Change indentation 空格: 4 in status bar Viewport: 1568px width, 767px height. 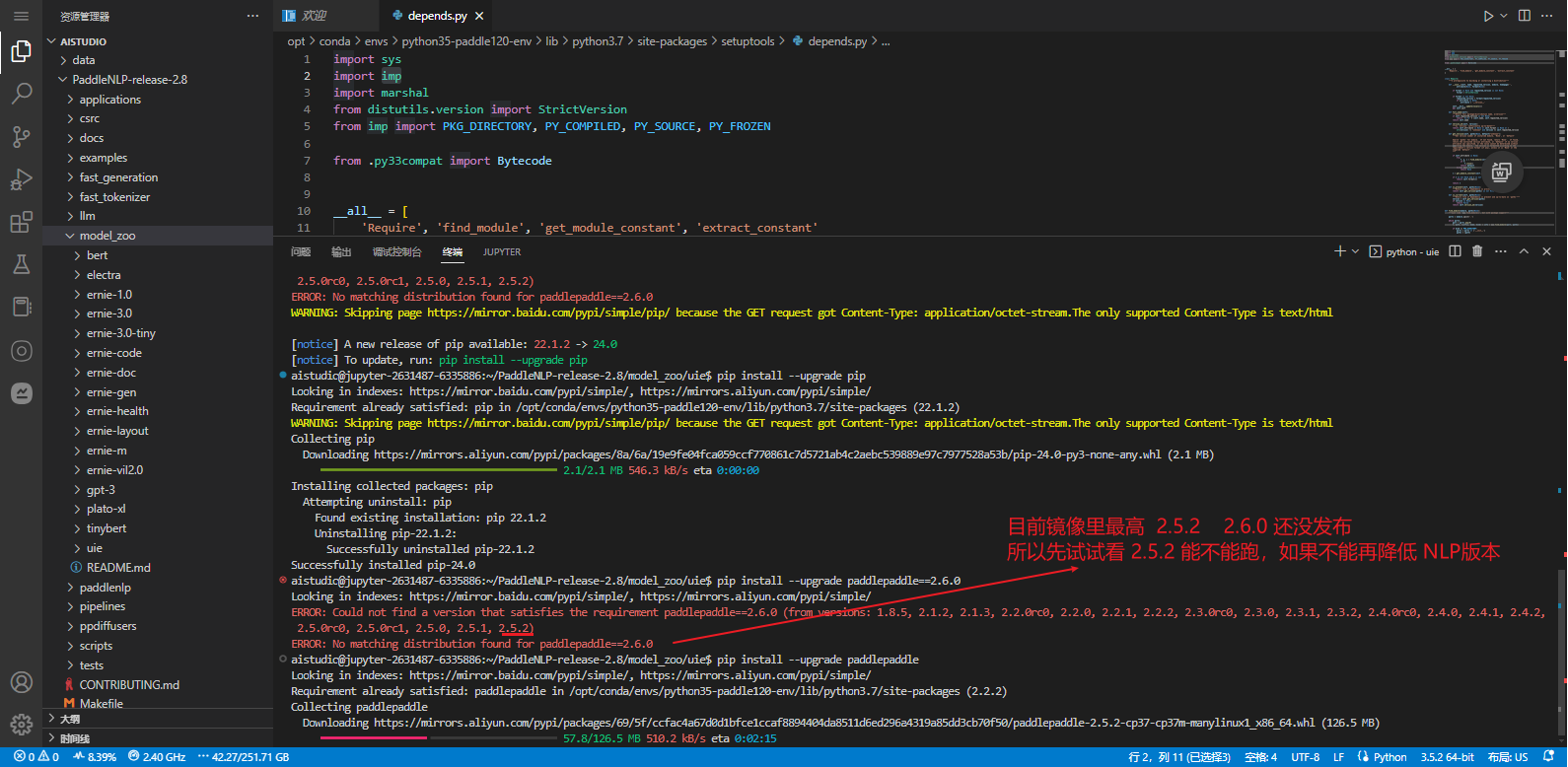coord(1260,757)
